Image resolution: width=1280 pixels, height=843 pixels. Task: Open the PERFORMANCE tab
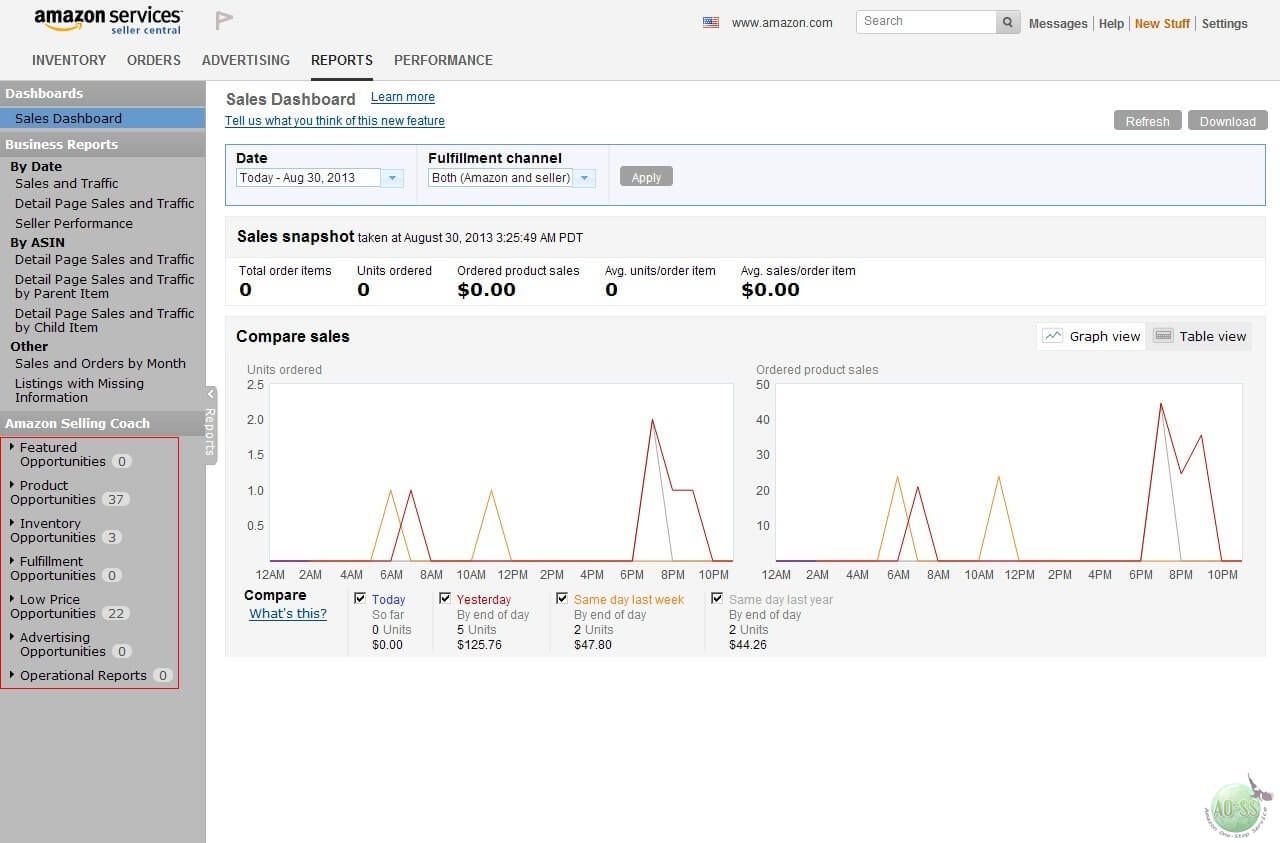pos(443,60)
